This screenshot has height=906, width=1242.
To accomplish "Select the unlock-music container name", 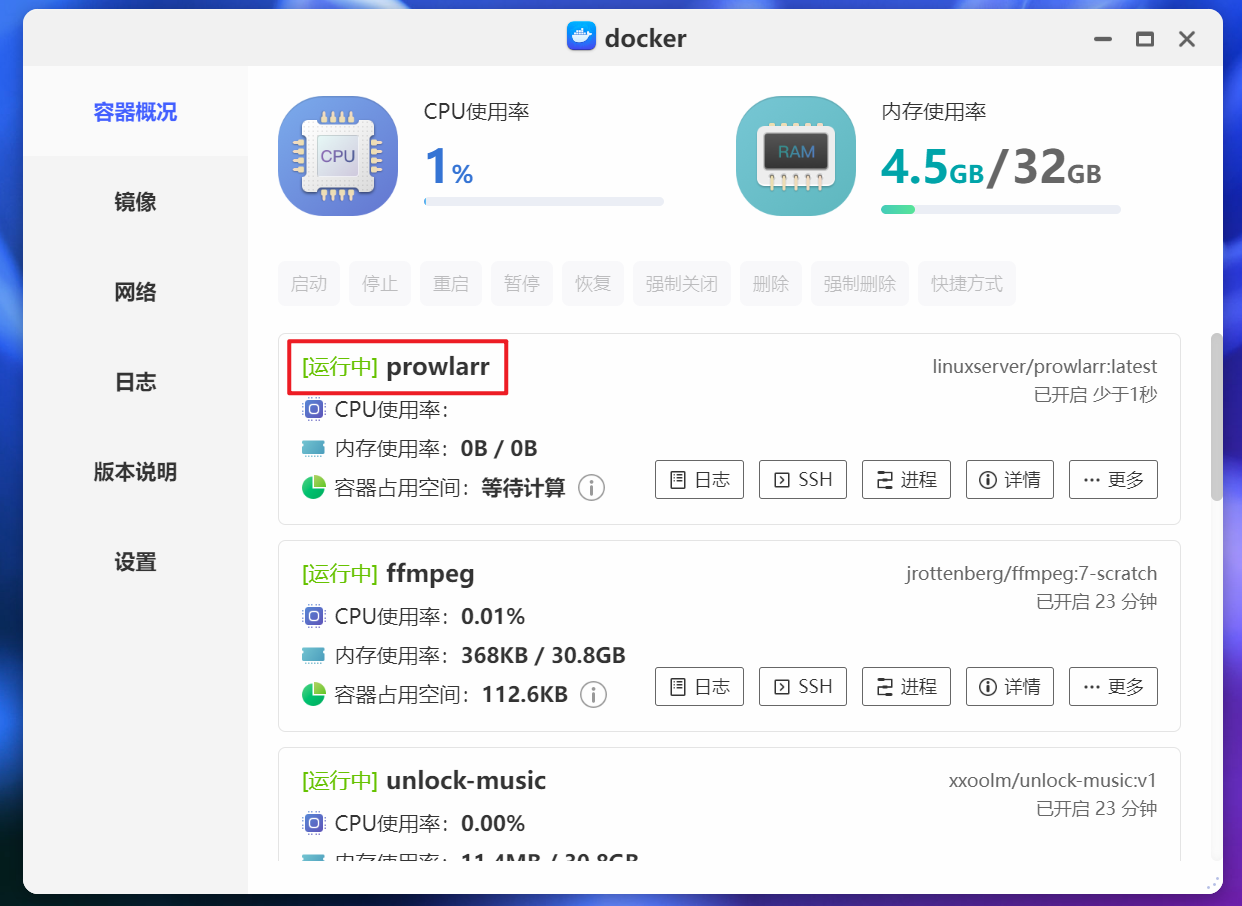I will 466,781.
